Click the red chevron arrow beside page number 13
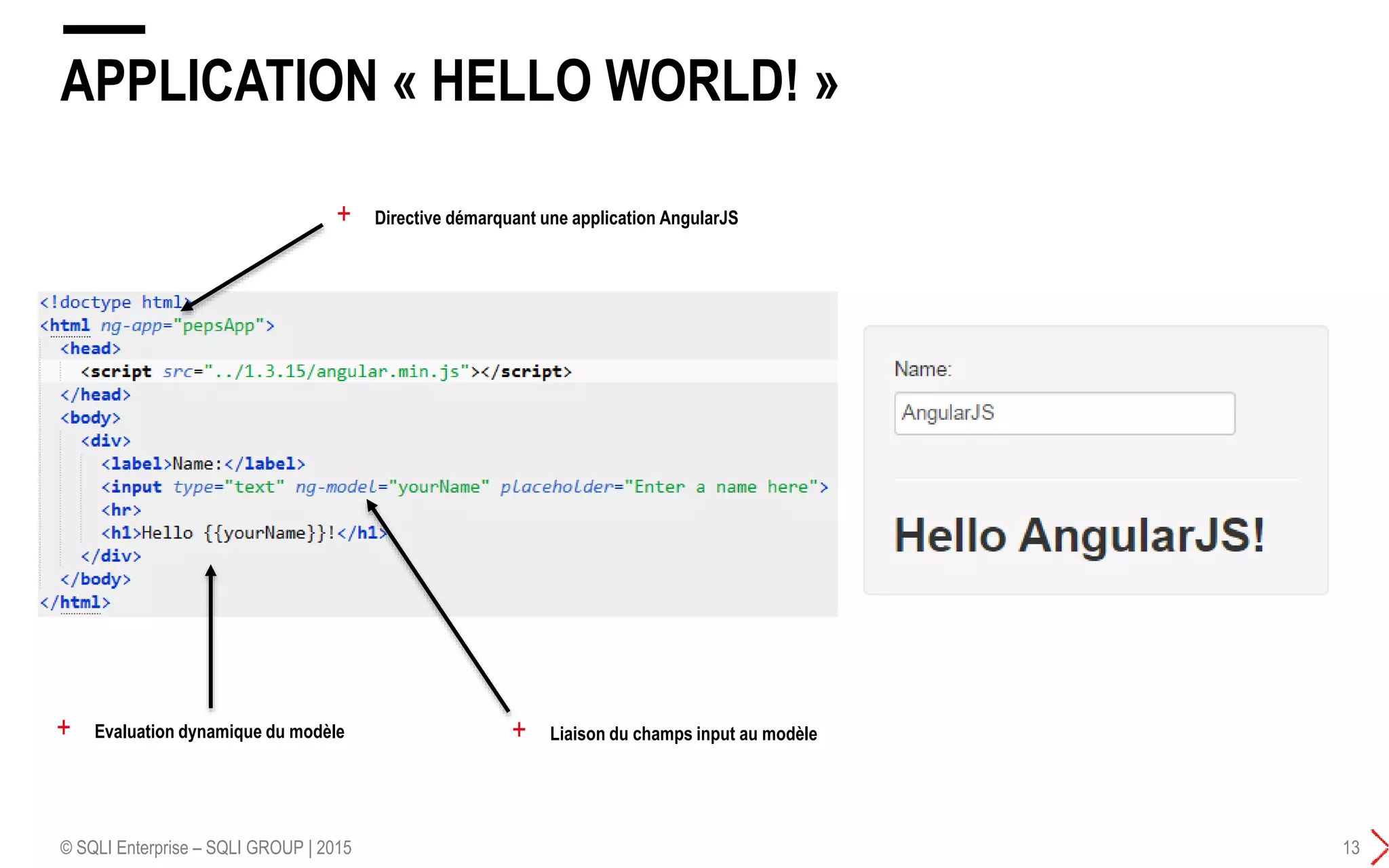The image size is (1389, 868). 1379,846
